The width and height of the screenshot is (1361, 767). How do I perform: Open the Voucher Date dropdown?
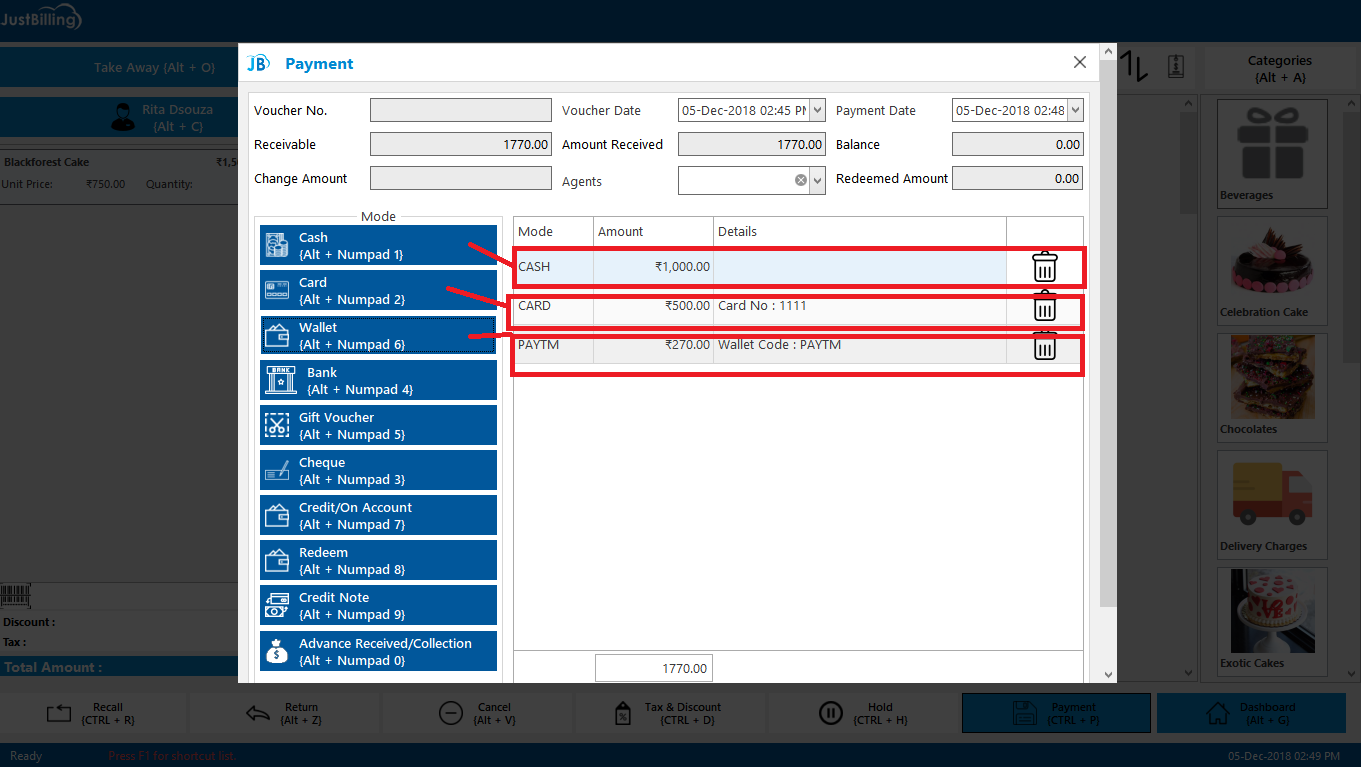coord(818,110)
